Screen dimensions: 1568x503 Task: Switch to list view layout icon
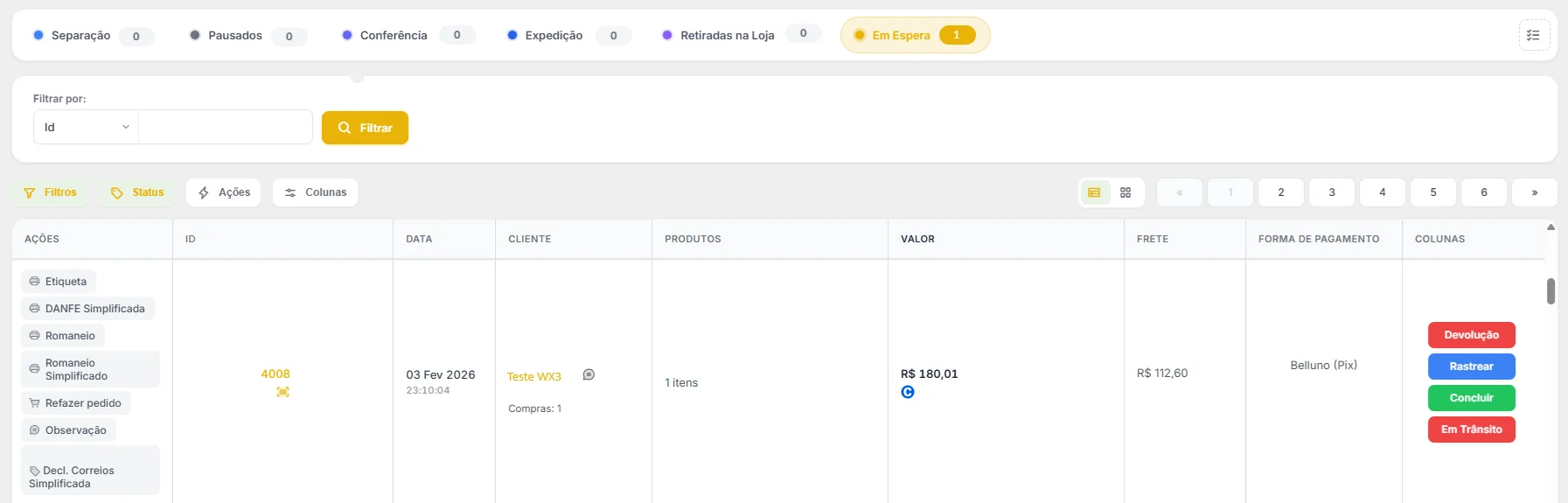click(x=1094, y=192)
